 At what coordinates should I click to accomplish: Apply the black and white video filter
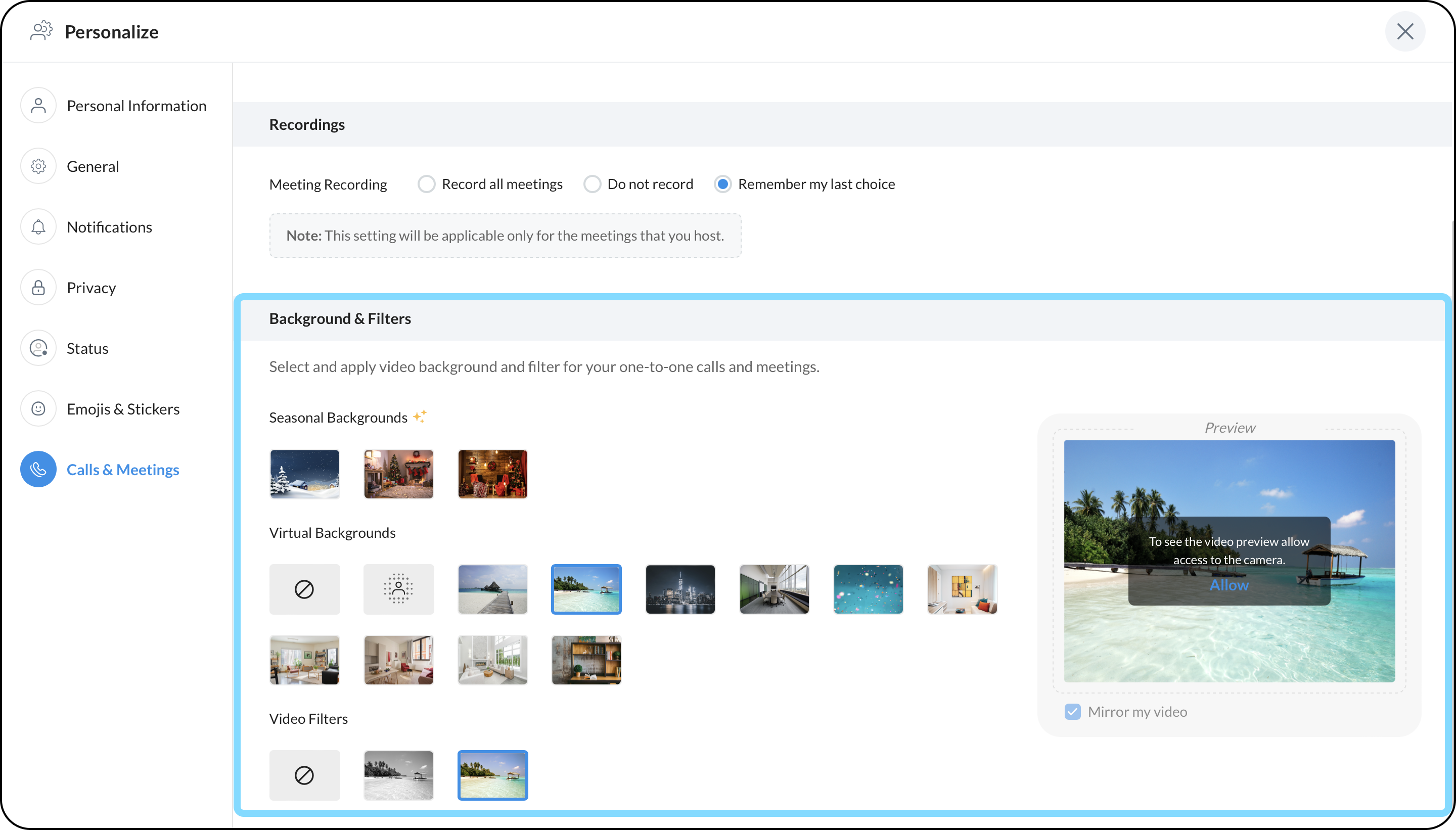(x=398, y=775)
